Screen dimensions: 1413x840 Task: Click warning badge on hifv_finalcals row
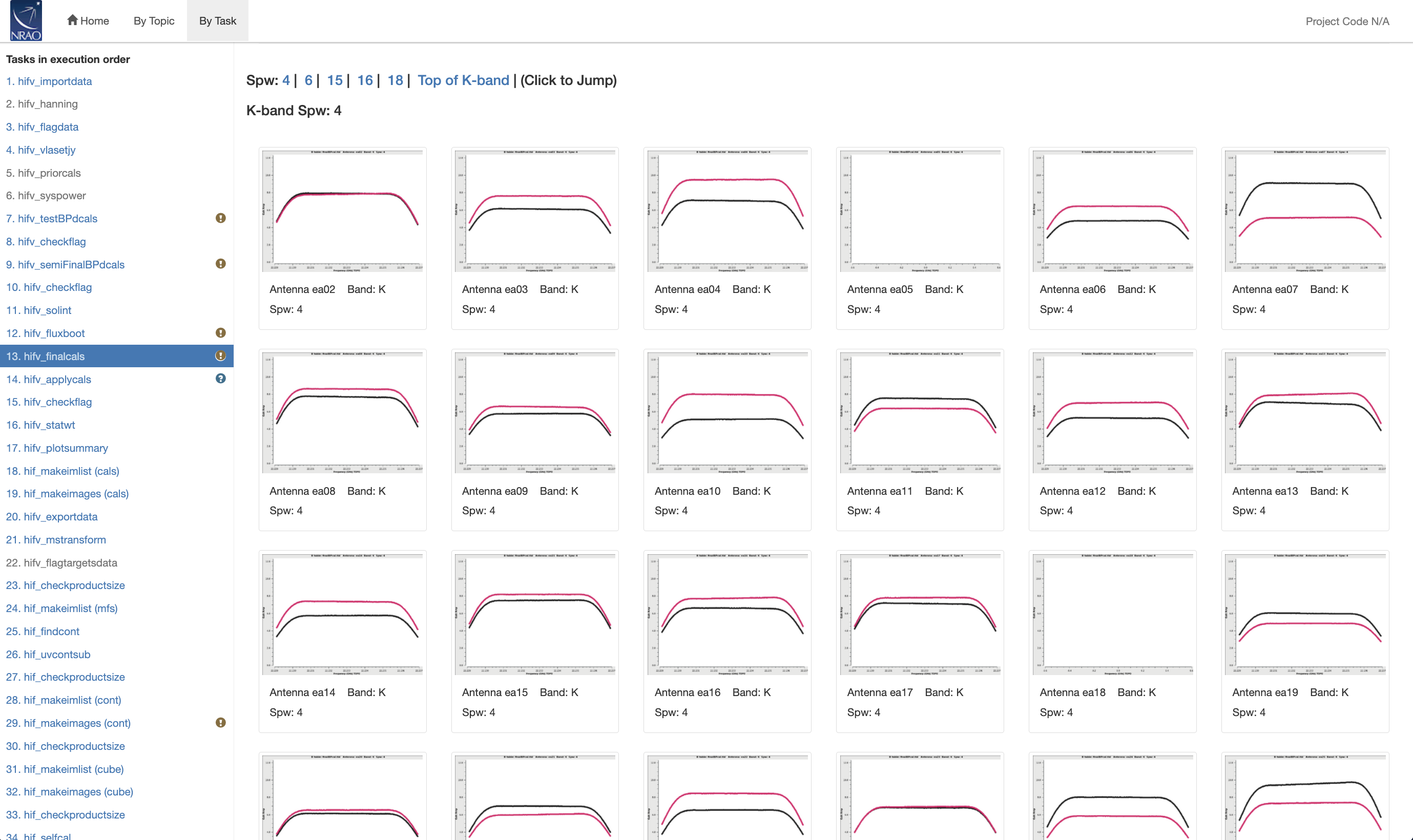[x=221, y=356]
